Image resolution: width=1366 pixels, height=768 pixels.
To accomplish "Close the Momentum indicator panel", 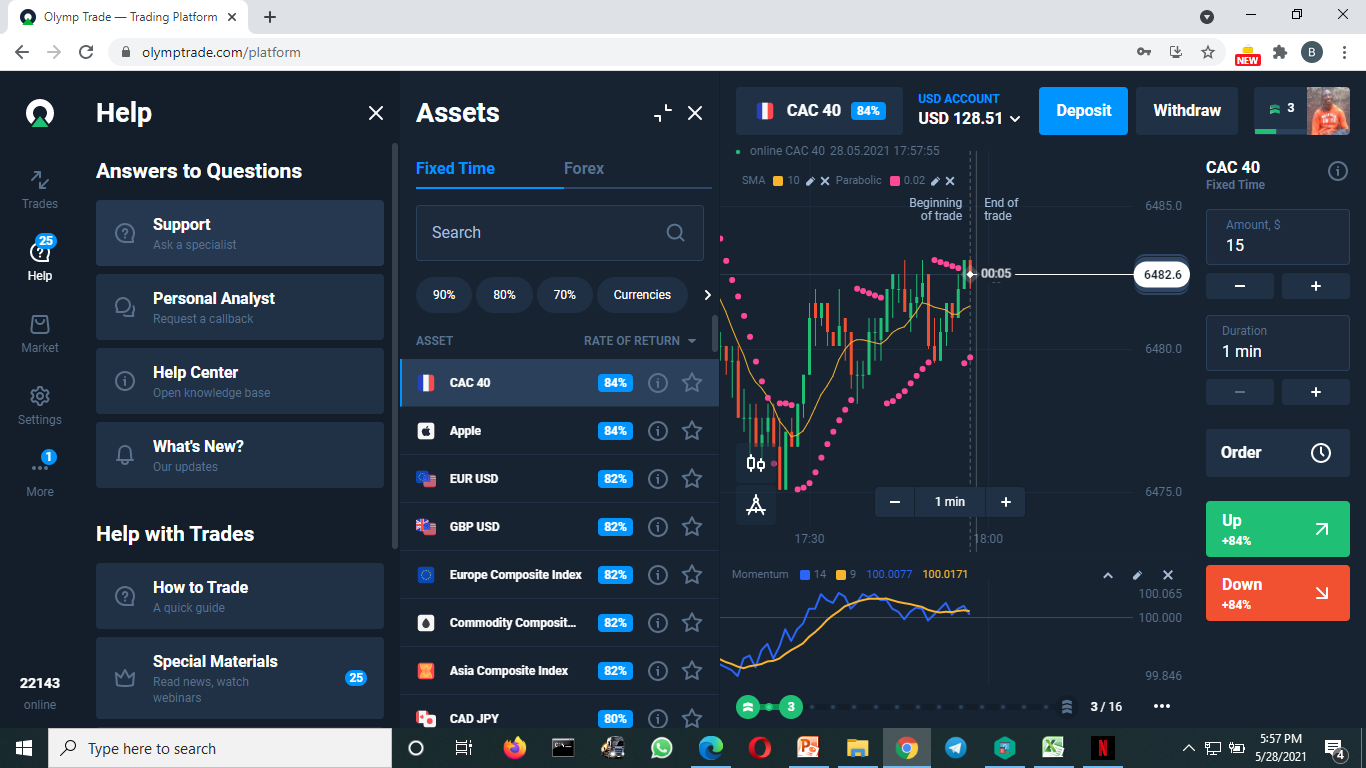I will tap(1167, 576).
